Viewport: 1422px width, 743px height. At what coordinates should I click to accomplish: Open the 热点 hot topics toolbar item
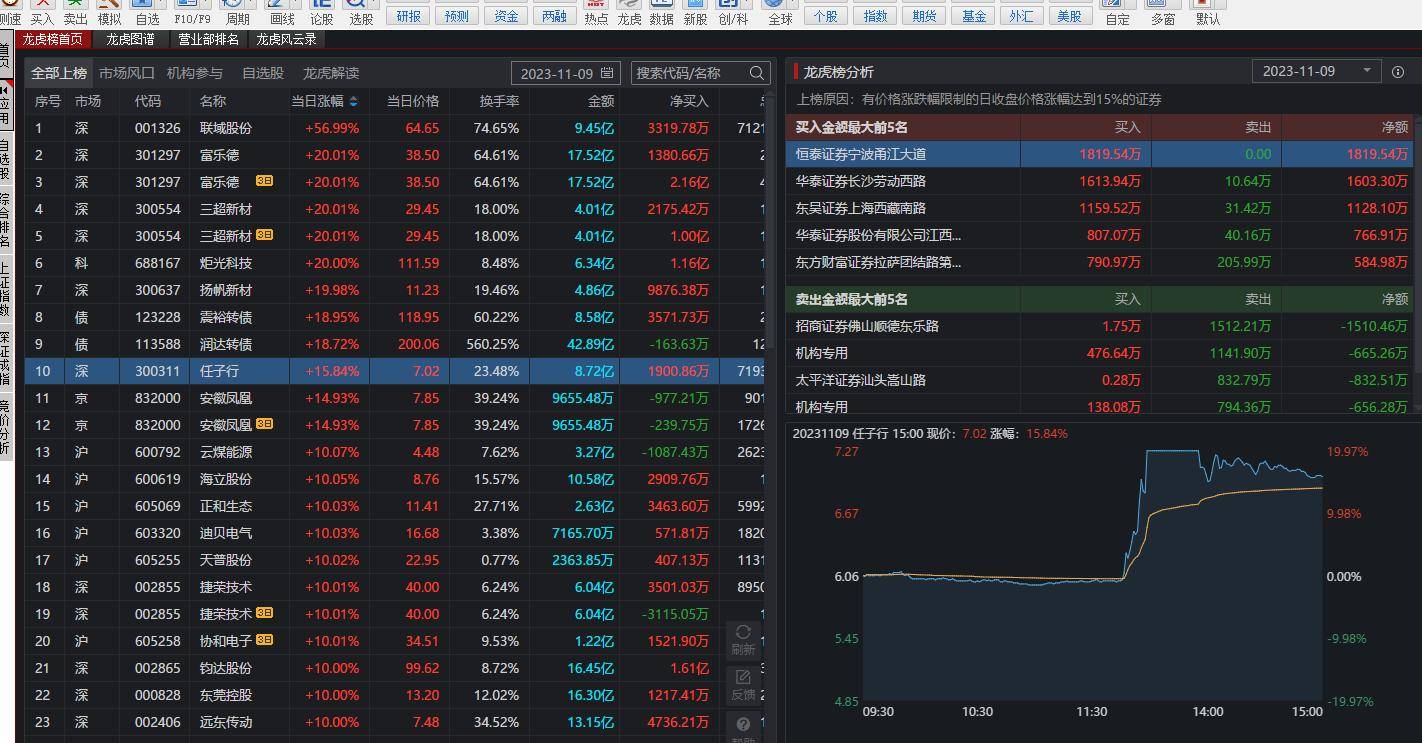click(596, 13)
